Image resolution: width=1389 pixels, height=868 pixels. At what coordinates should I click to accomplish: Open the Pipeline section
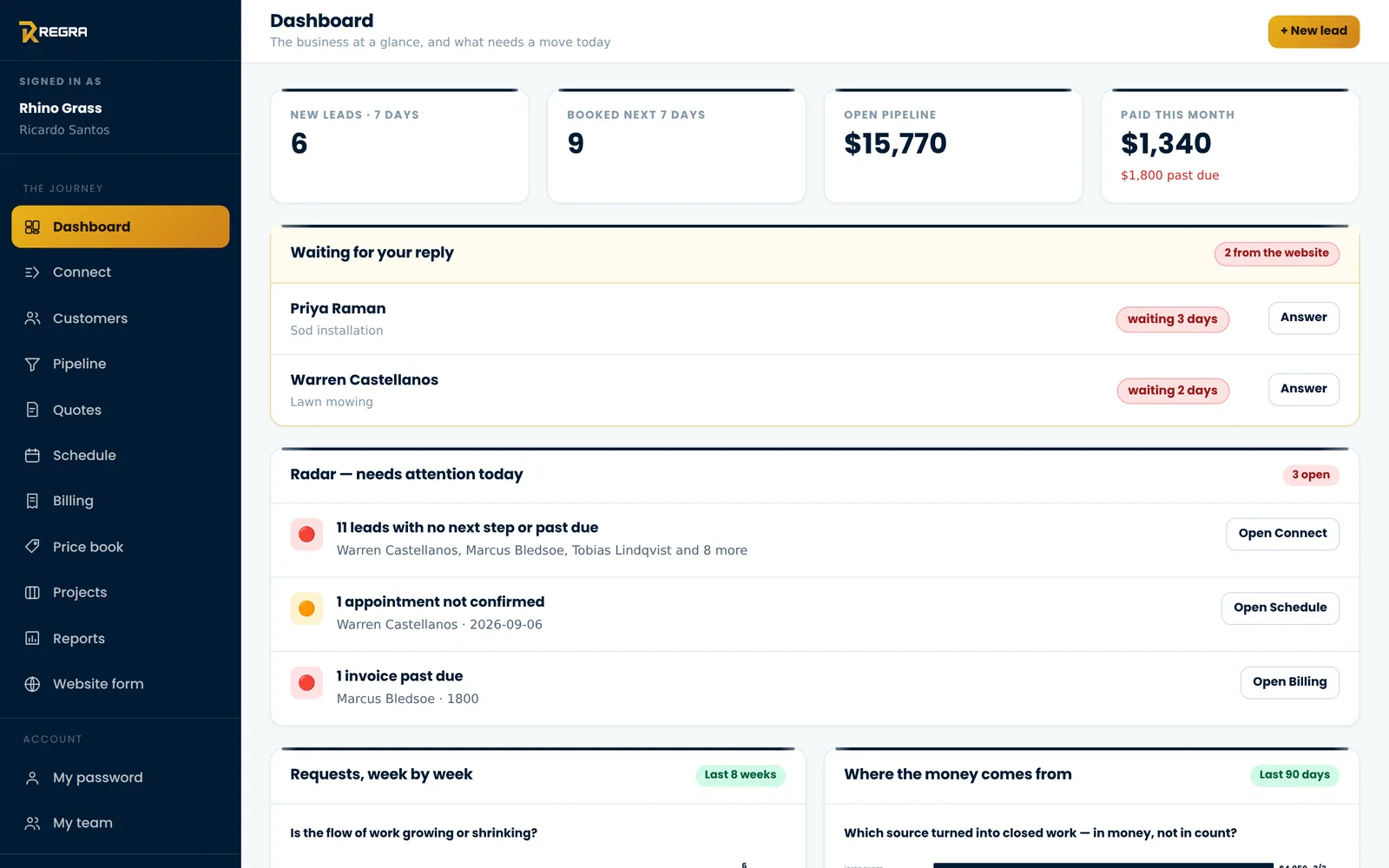click(121, 364)
